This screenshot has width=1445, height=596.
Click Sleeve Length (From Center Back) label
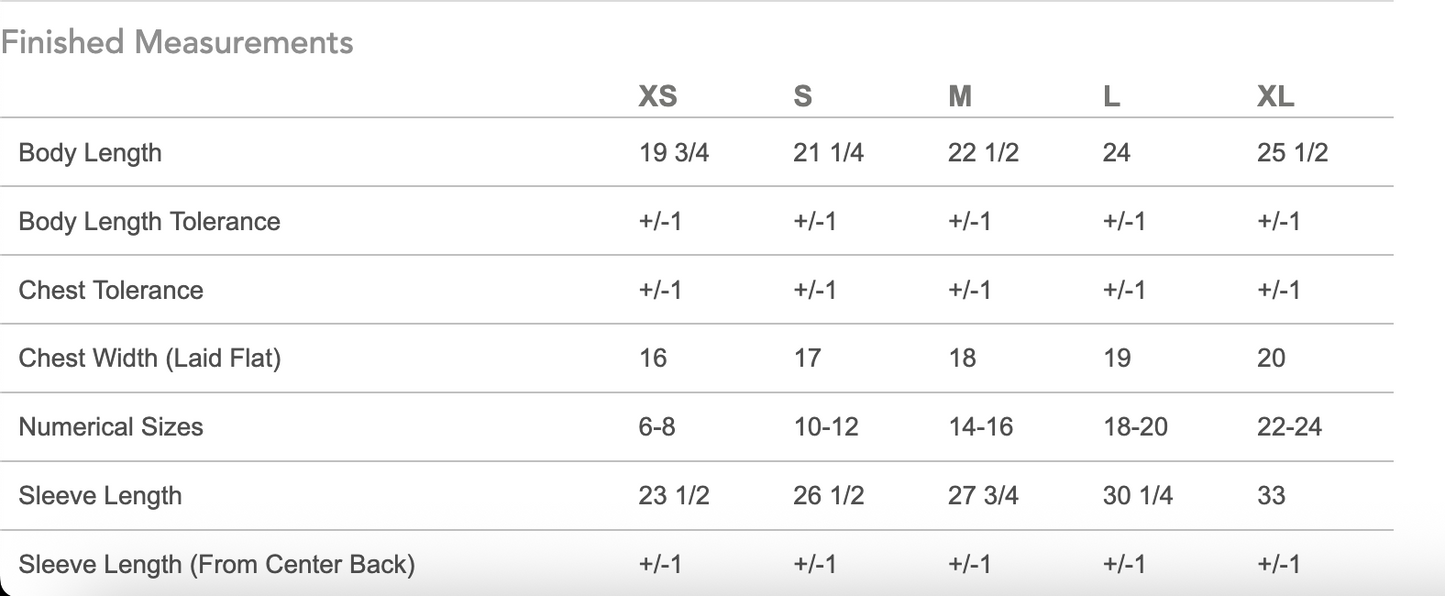tap(216, 564)
